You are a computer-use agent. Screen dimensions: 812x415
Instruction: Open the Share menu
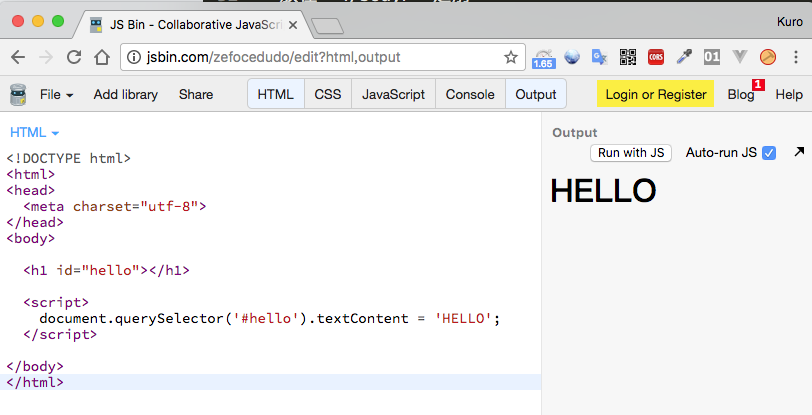pos(196,94)
